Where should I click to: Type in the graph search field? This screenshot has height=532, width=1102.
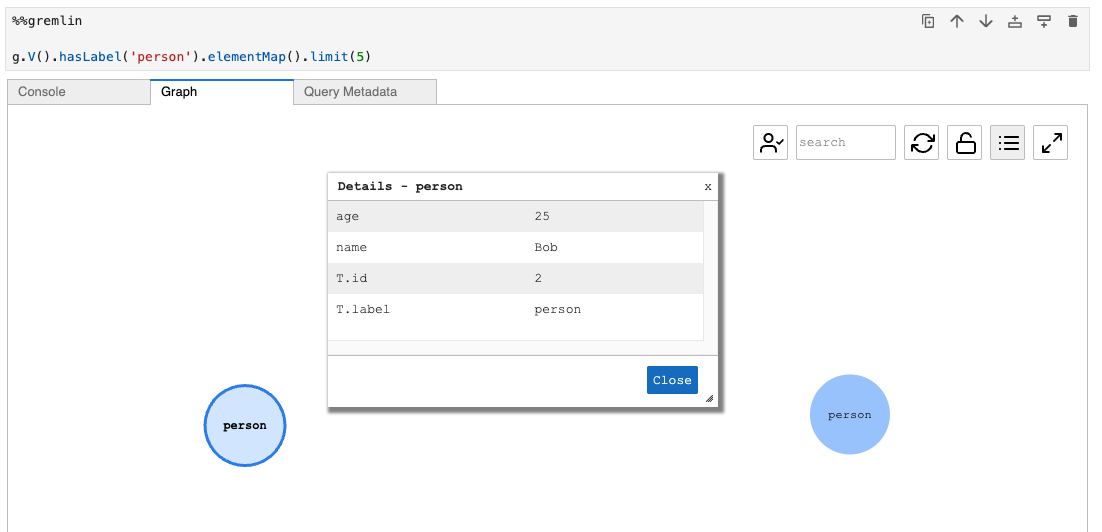pyautogui.click(x=845, y=143)
